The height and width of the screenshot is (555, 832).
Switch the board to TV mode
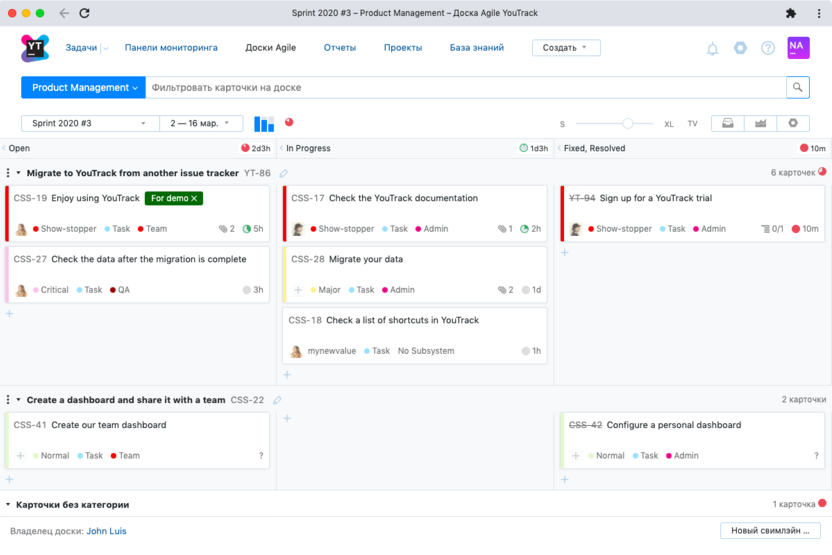pos(692,124)
